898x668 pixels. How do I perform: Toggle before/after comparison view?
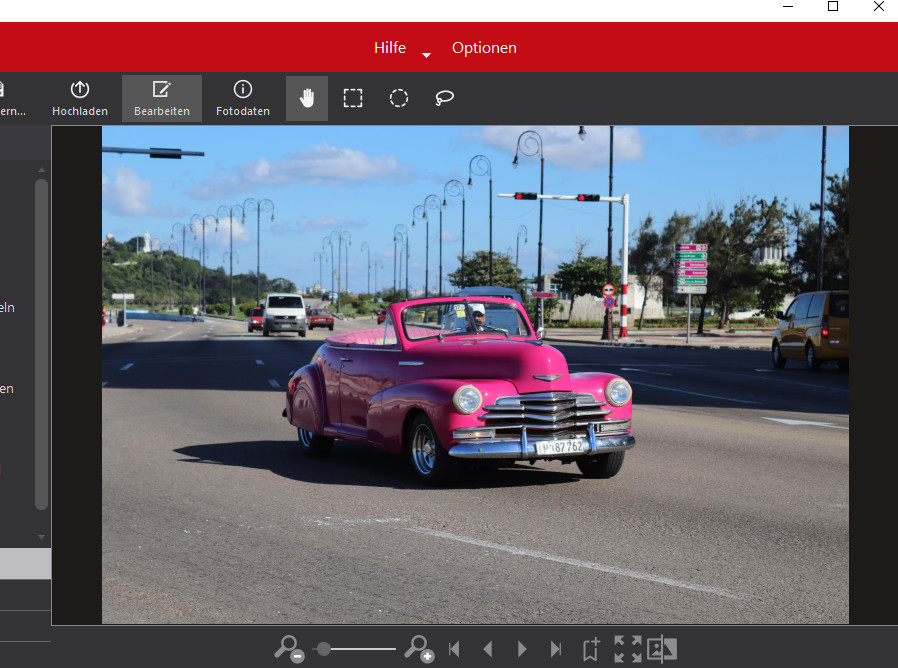point(661,649)
